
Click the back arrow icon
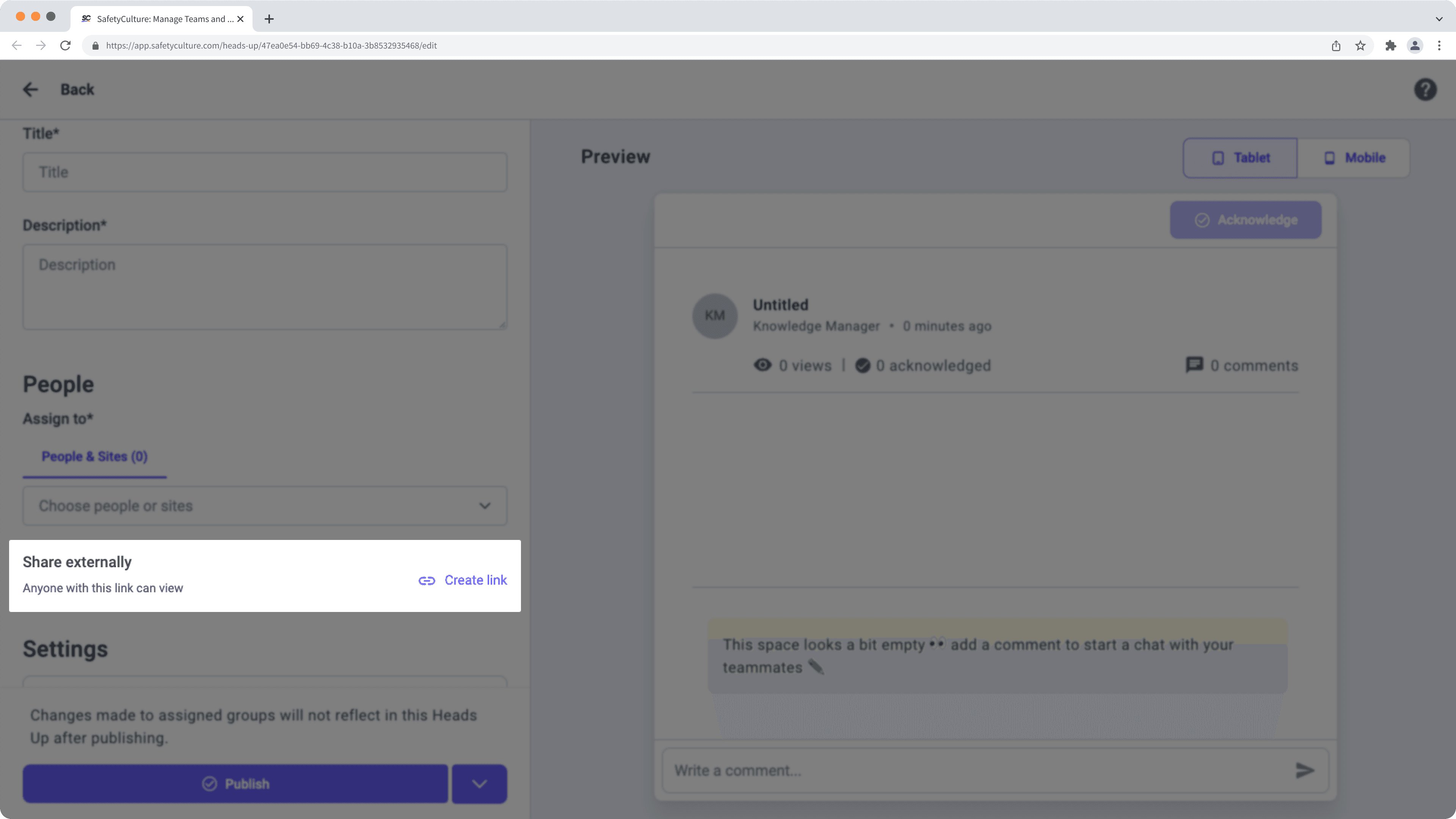[x=30, y=89]
